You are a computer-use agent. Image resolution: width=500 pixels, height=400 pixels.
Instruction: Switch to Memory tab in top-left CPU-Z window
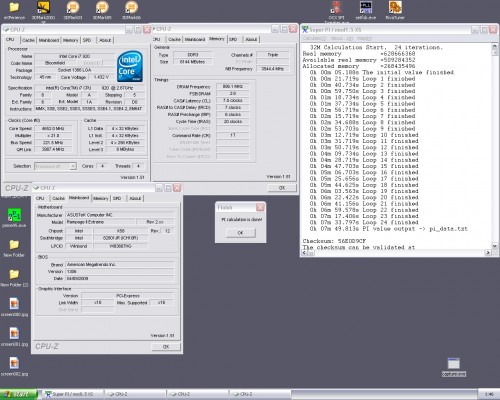click(x=71, y=40)
